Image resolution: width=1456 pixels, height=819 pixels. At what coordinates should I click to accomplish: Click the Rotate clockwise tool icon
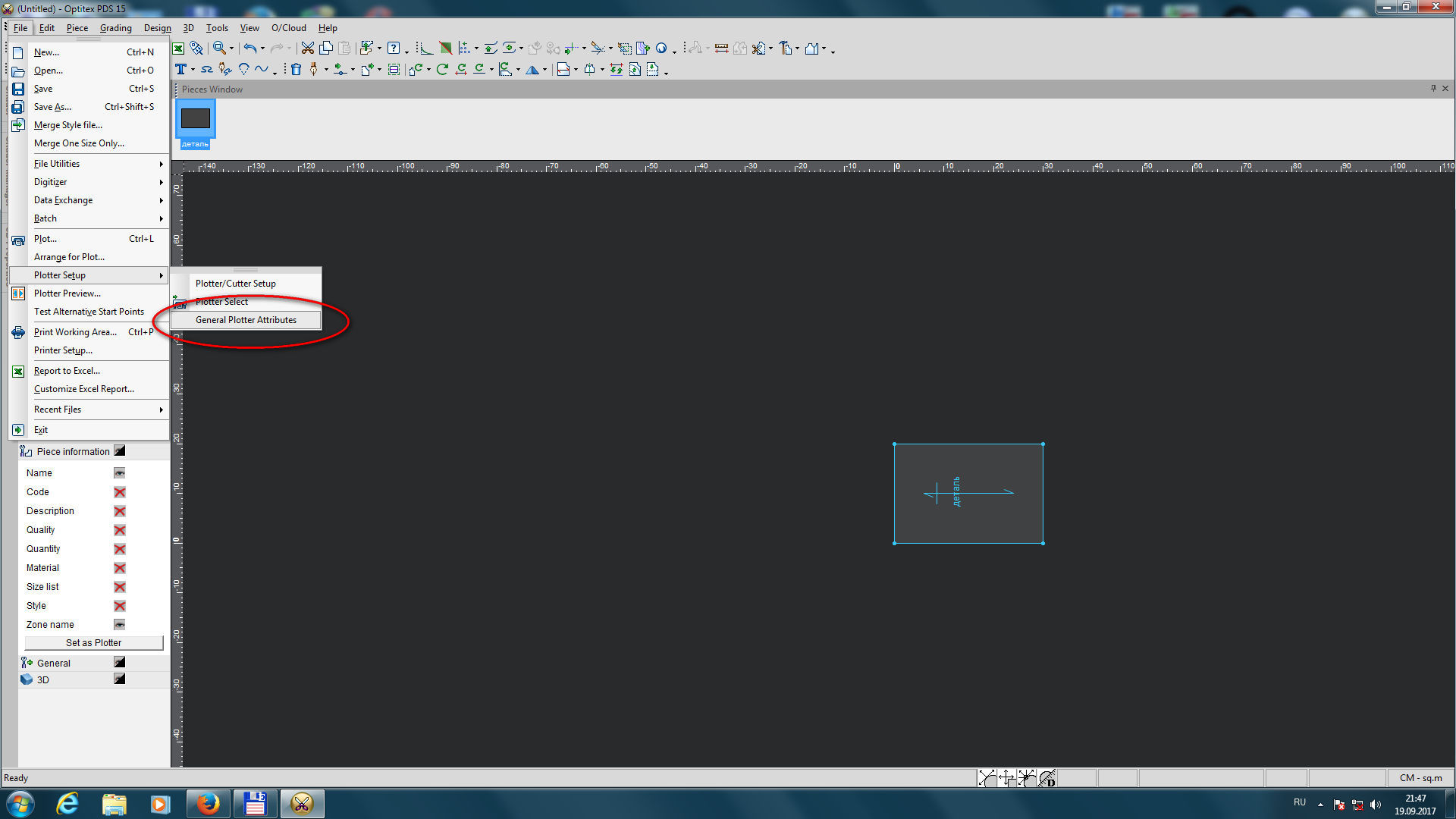coord(442,70)
